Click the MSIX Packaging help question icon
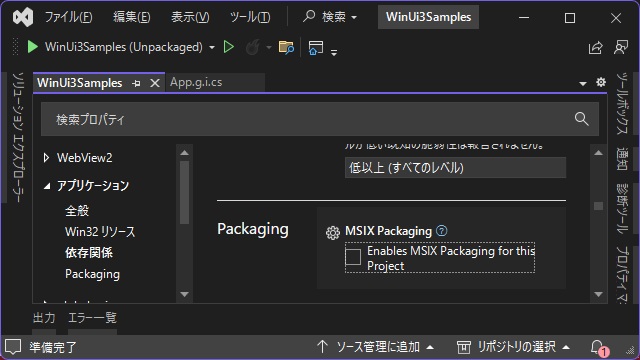The height and width of the screenshot is (360, 640). [x=442, y=231]
